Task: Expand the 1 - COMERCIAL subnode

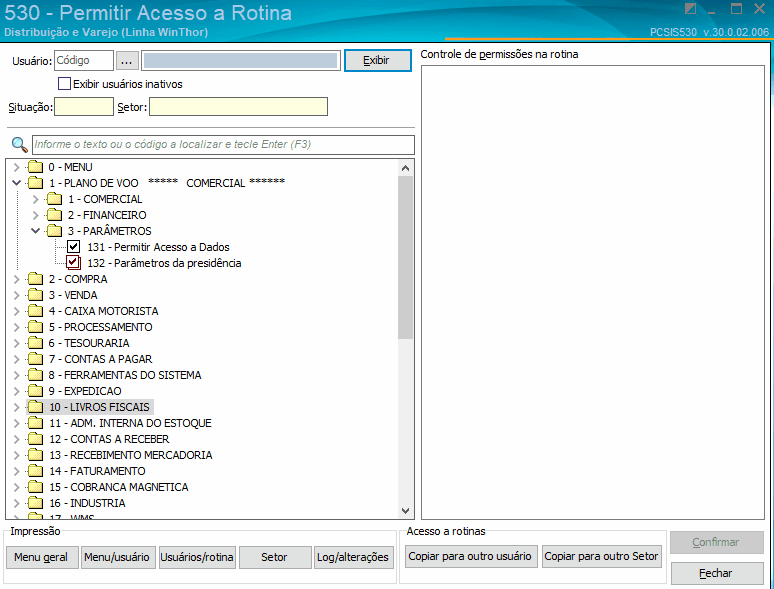Action: (35, 199)
